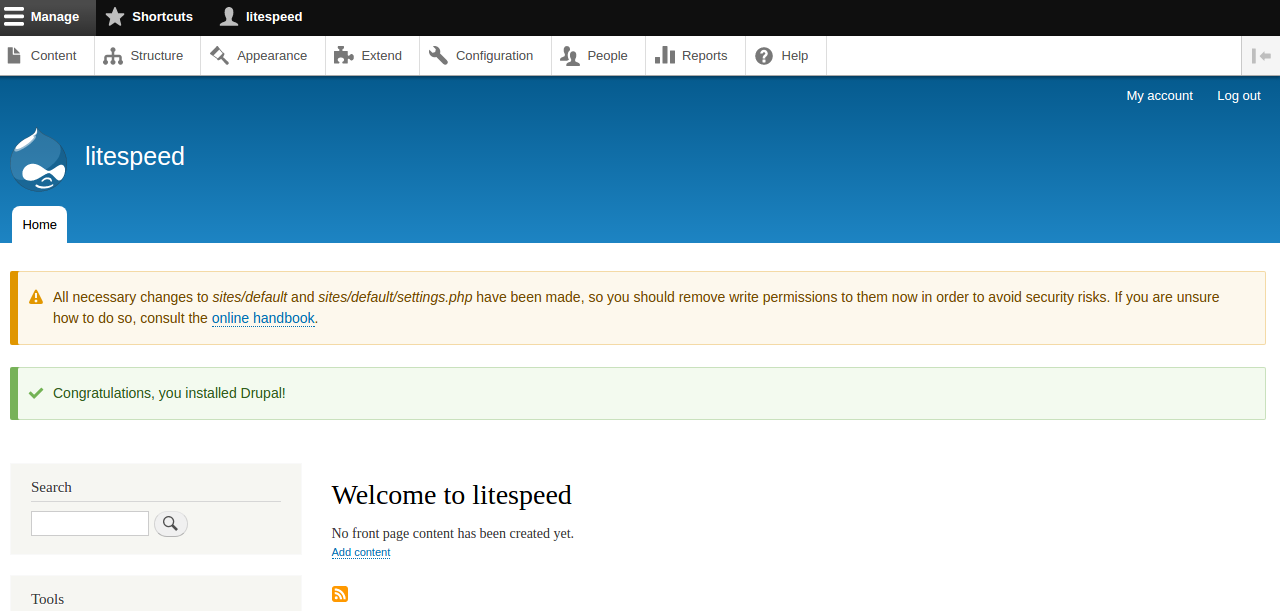The height and width of the screenshot is (611, 1280).
Task: Open the Extend admin menu
Action: (372, 56)
